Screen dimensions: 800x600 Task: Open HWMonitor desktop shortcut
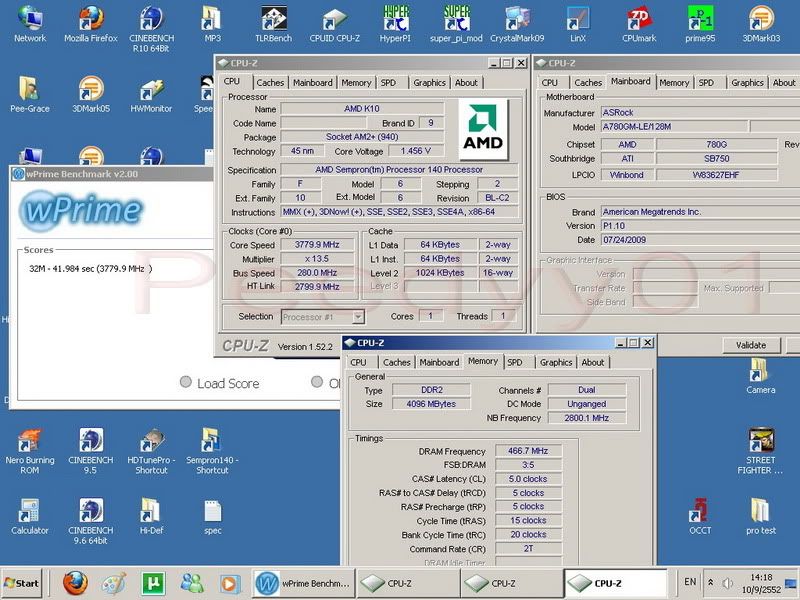[x=152, y=94]
